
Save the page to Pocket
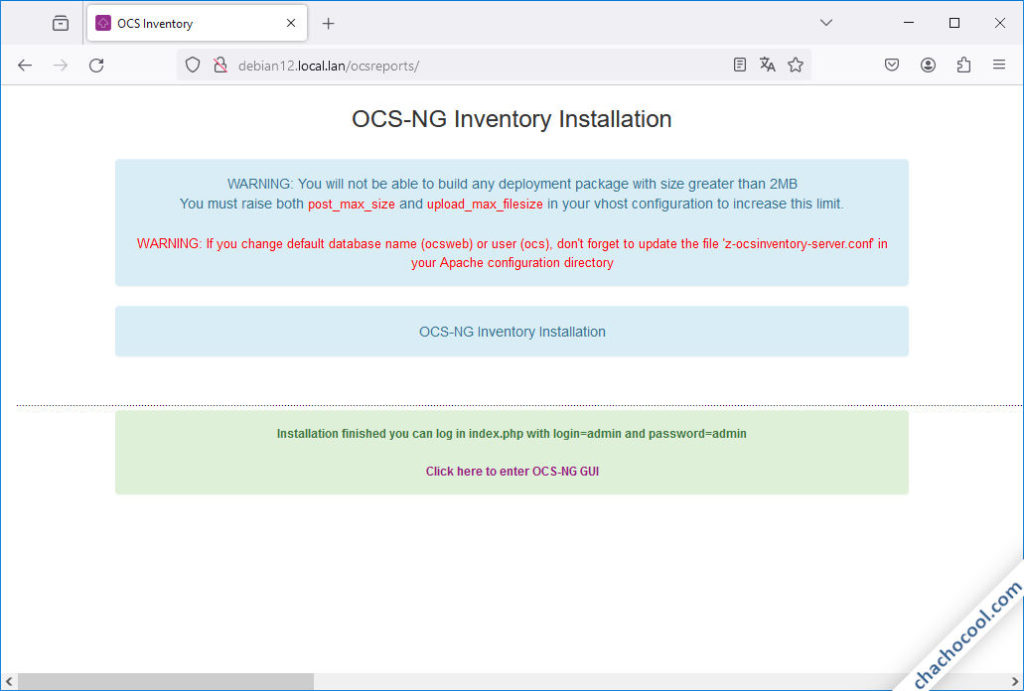[x=891, y=64]
